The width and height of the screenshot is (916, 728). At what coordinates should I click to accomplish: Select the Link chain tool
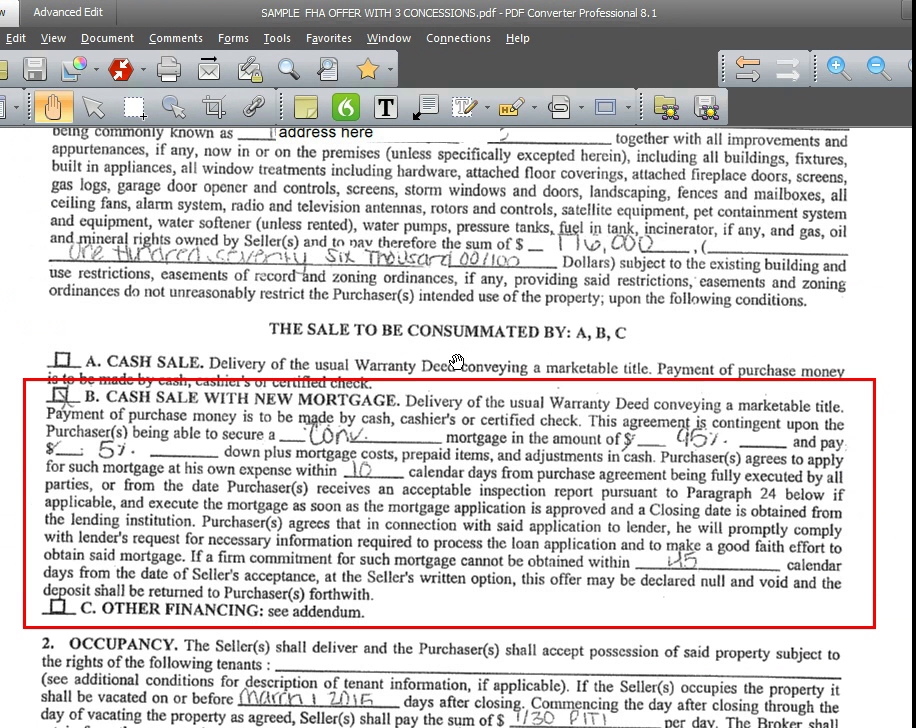254,106
